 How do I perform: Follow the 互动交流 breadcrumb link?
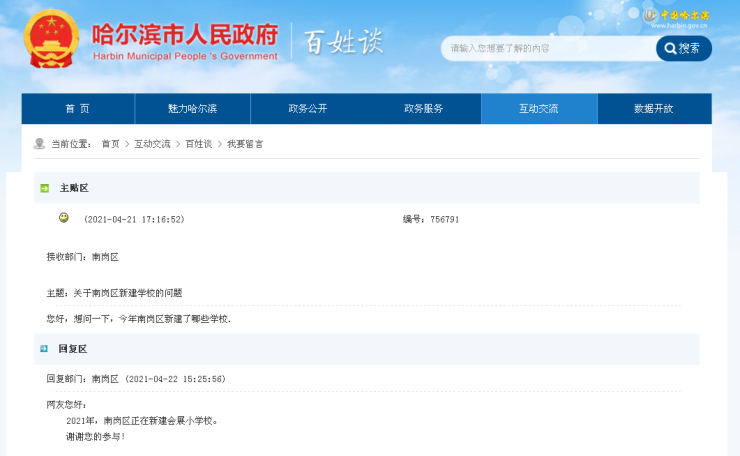tap(152, 144)
